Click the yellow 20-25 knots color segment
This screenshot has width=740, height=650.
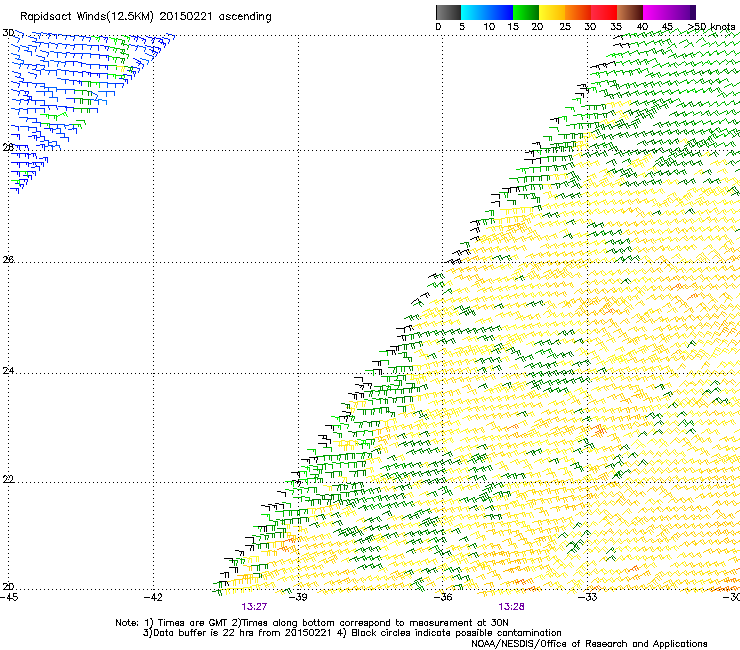[552, 12]
